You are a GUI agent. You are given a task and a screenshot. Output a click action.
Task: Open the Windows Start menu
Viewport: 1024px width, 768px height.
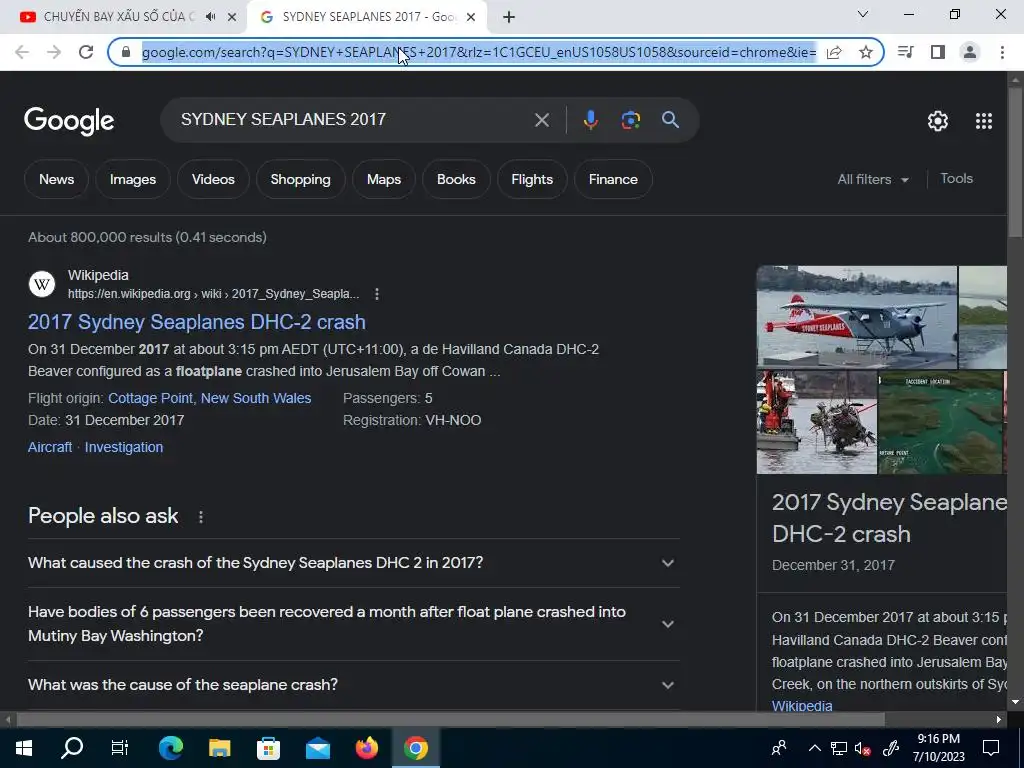[x=24, y=748]
